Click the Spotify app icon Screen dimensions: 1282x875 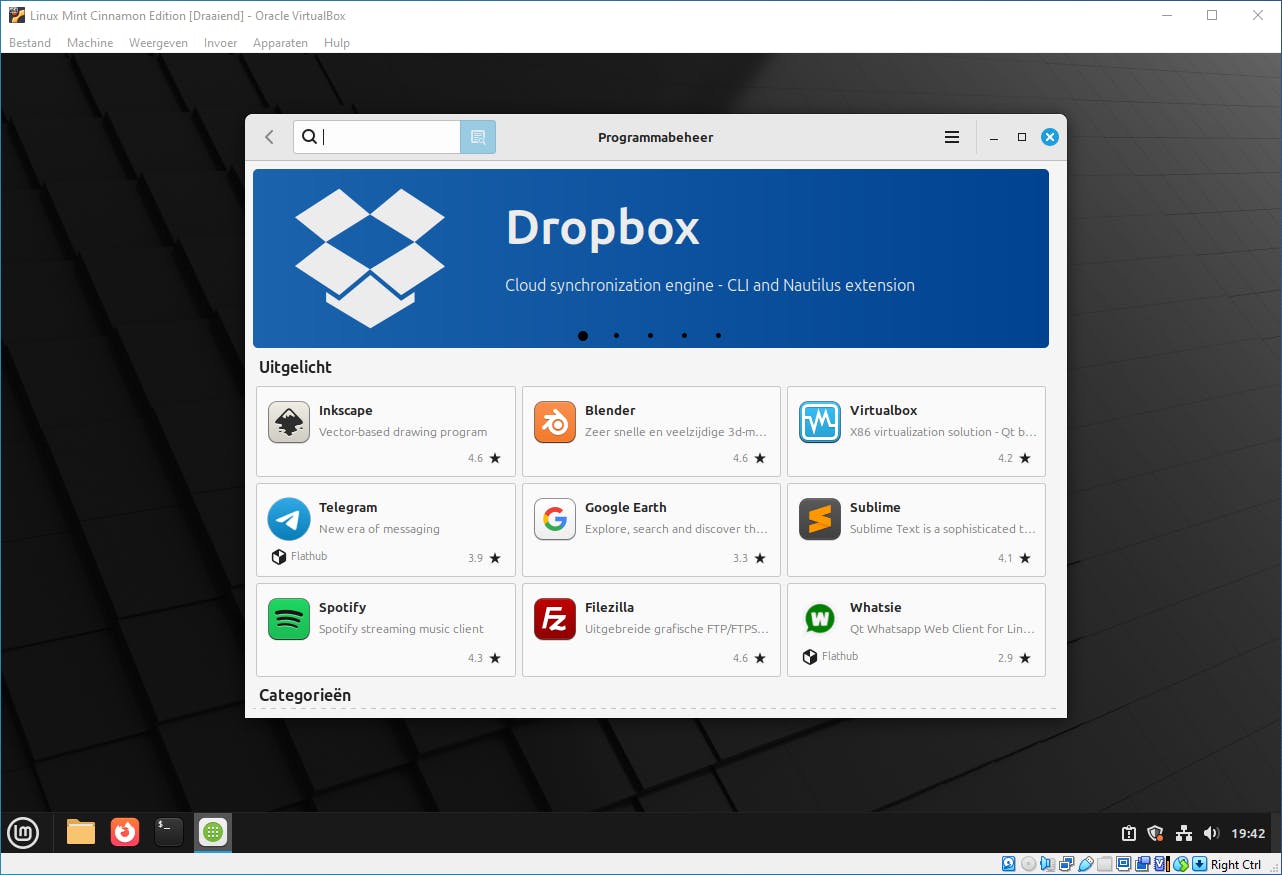(289, 619)
